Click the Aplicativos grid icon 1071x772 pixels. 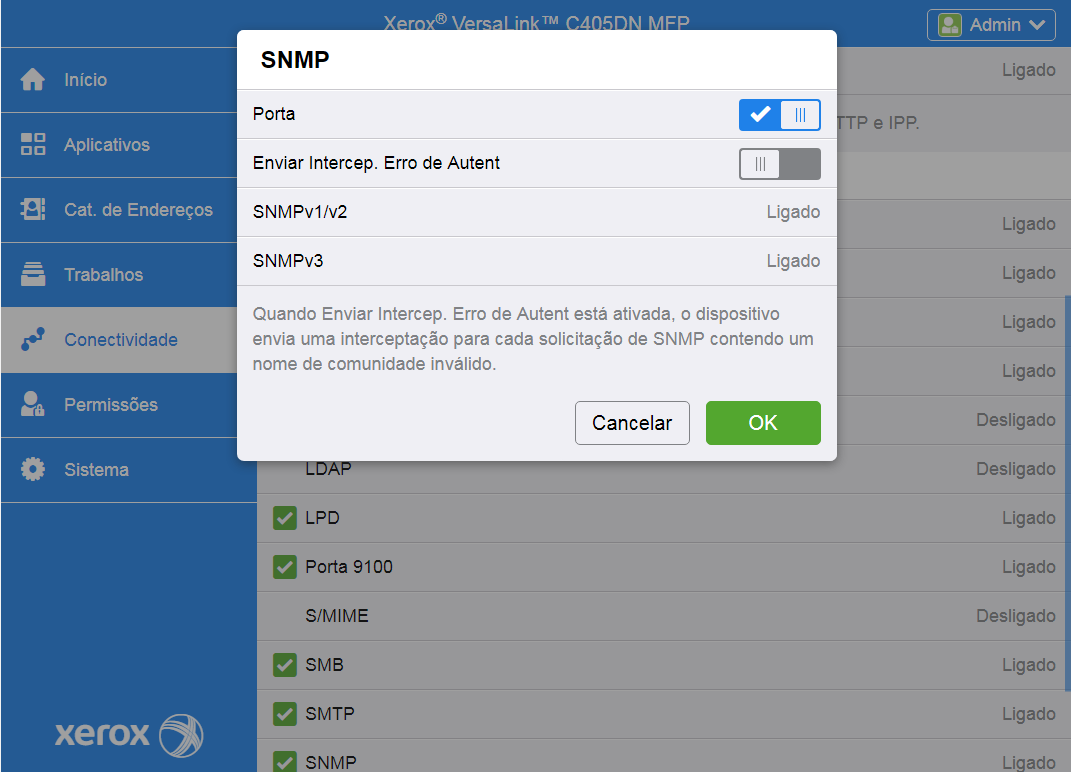click(33, 145)
